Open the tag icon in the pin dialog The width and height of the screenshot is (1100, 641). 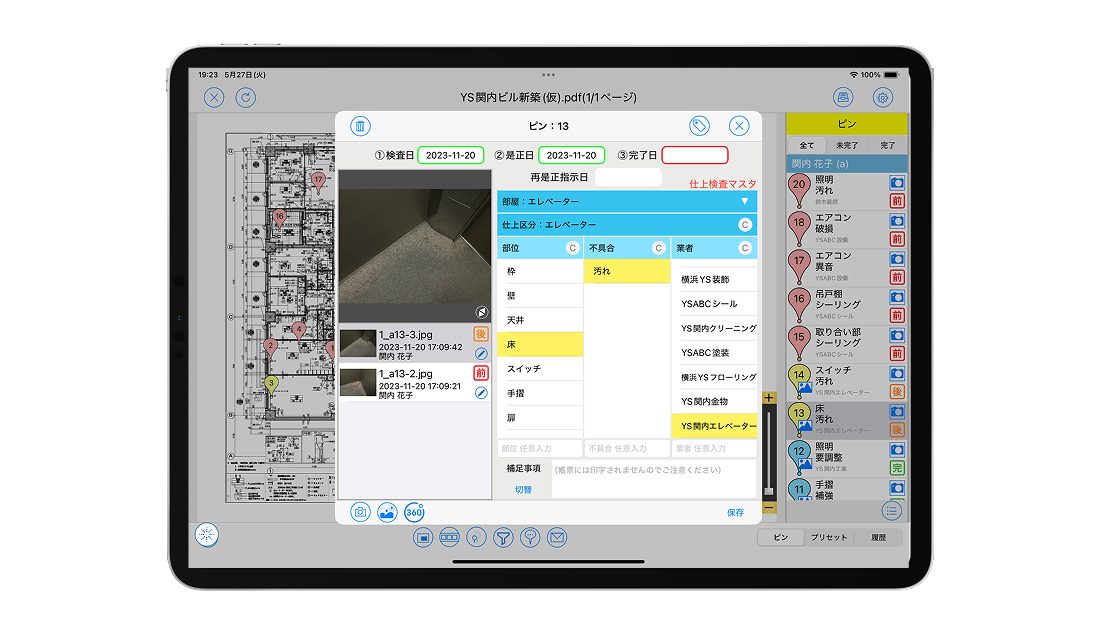point(699,125)
